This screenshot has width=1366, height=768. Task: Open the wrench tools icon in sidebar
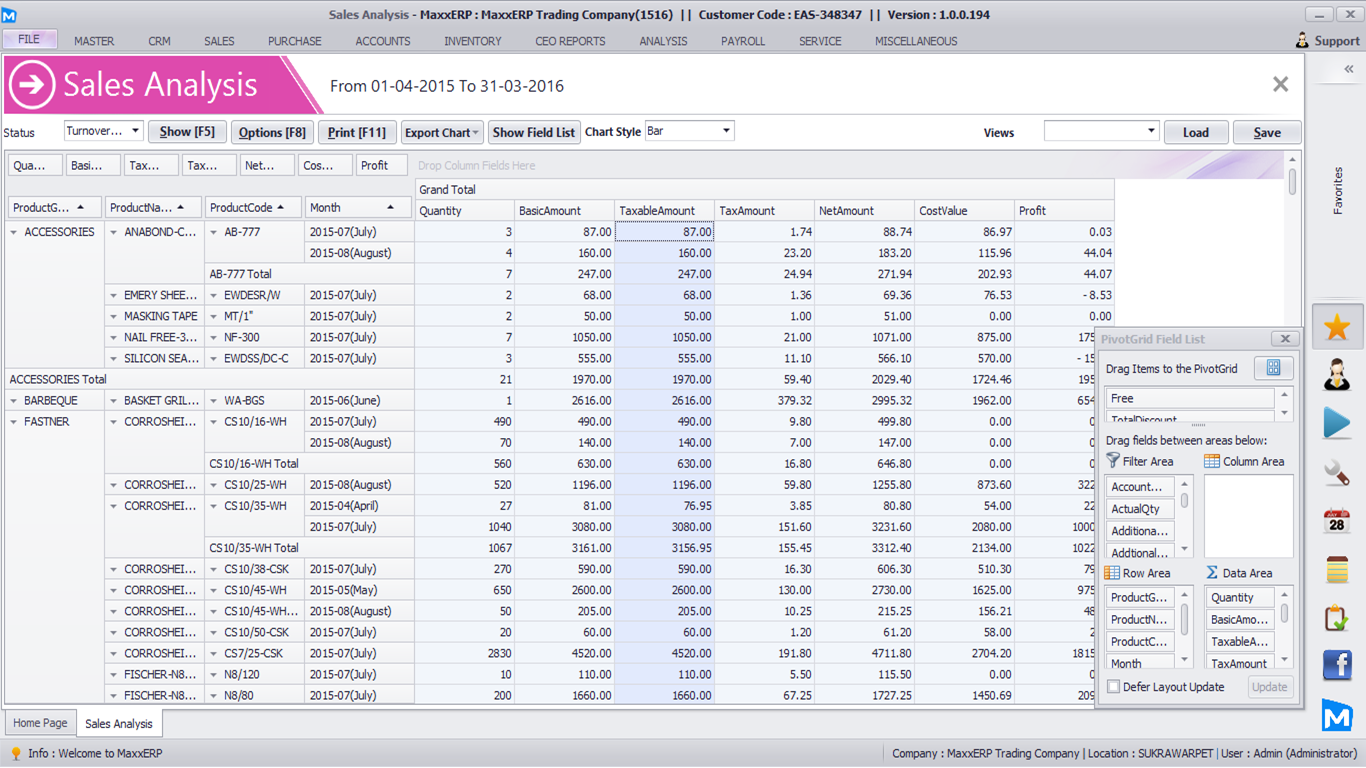pyautogui.click(x=1337, y=471)
